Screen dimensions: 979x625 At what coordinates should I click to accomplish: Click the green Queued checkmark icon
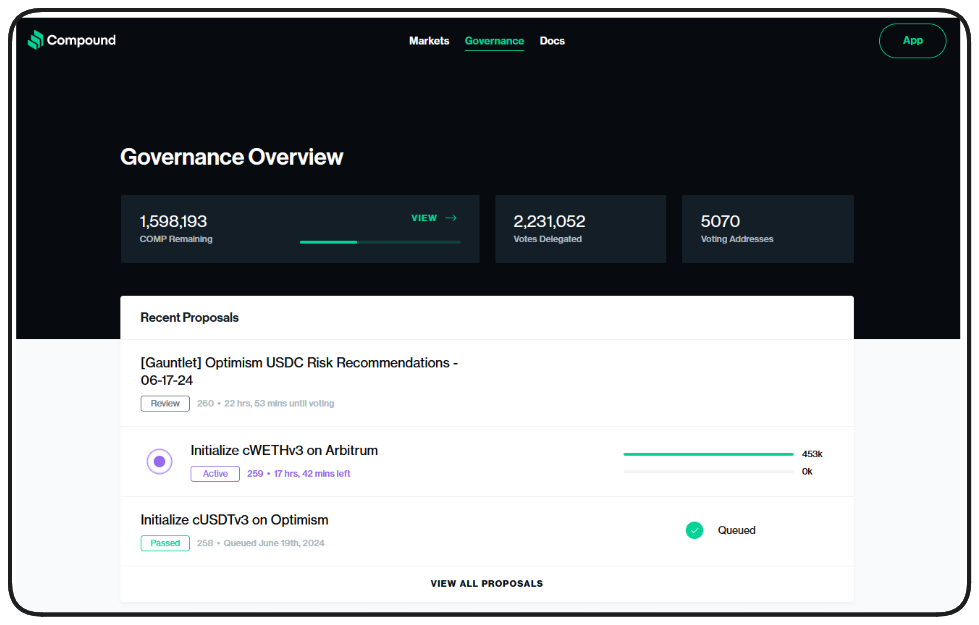694,530
